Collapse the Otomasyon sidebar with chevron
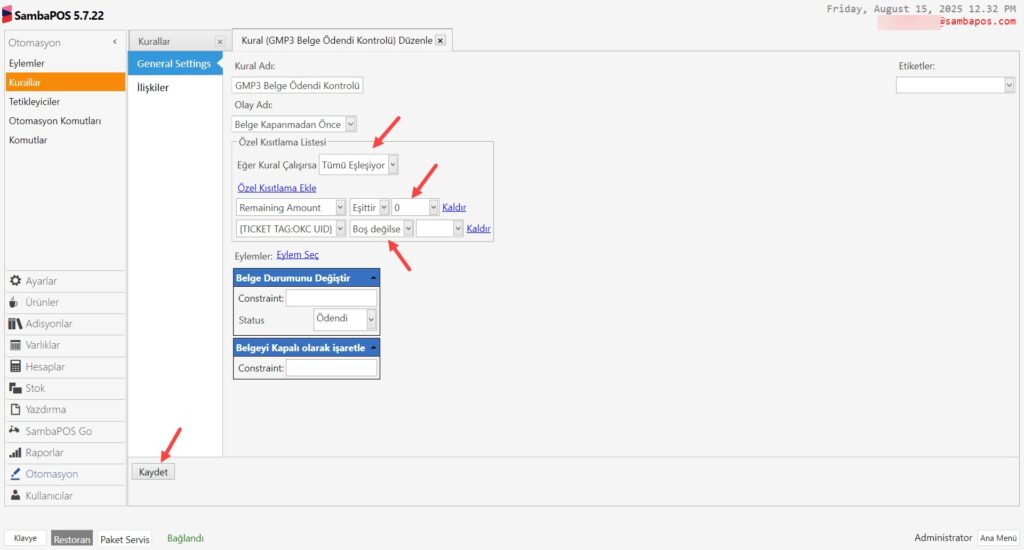This screenshot has height=550, width=1024. click(115, 42)
